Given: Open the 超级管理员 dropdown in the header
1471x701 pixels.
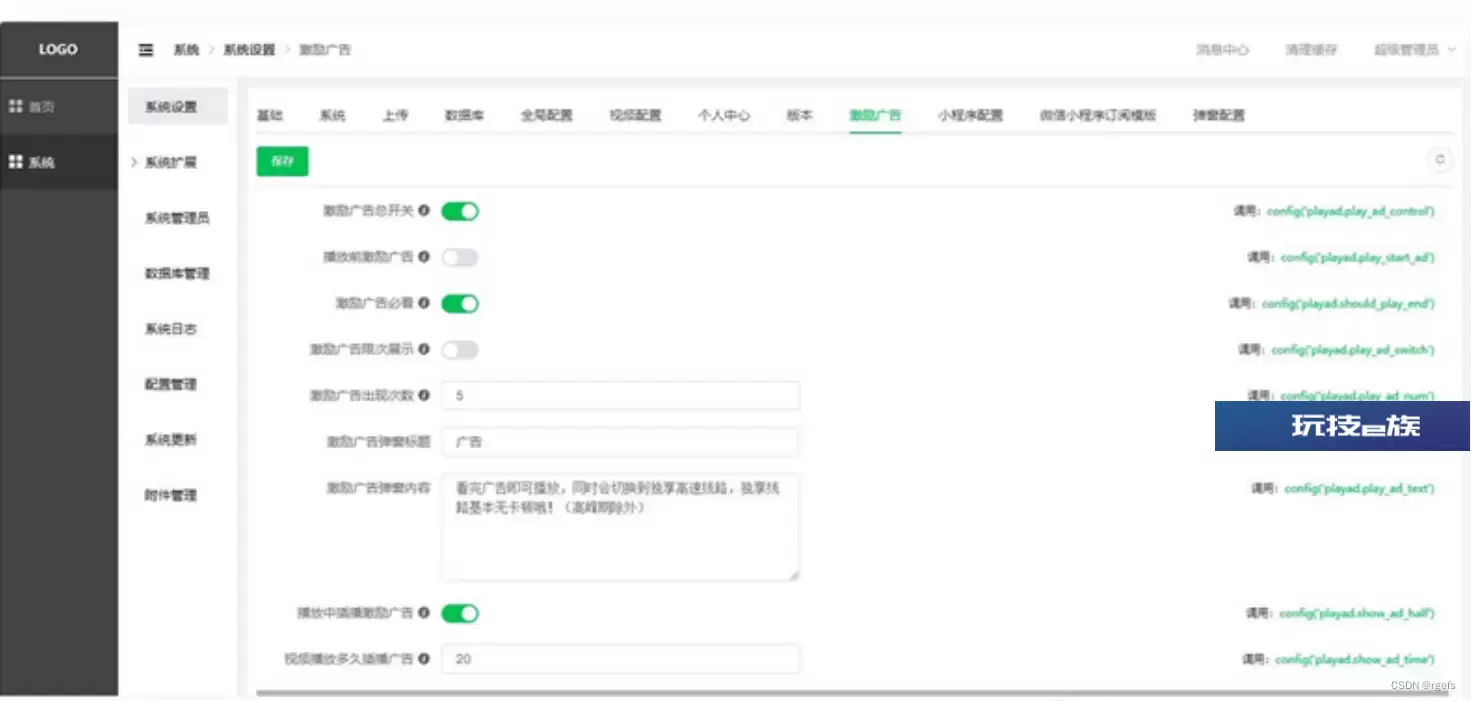Looking at the screenshot, I should [1414, 50].
